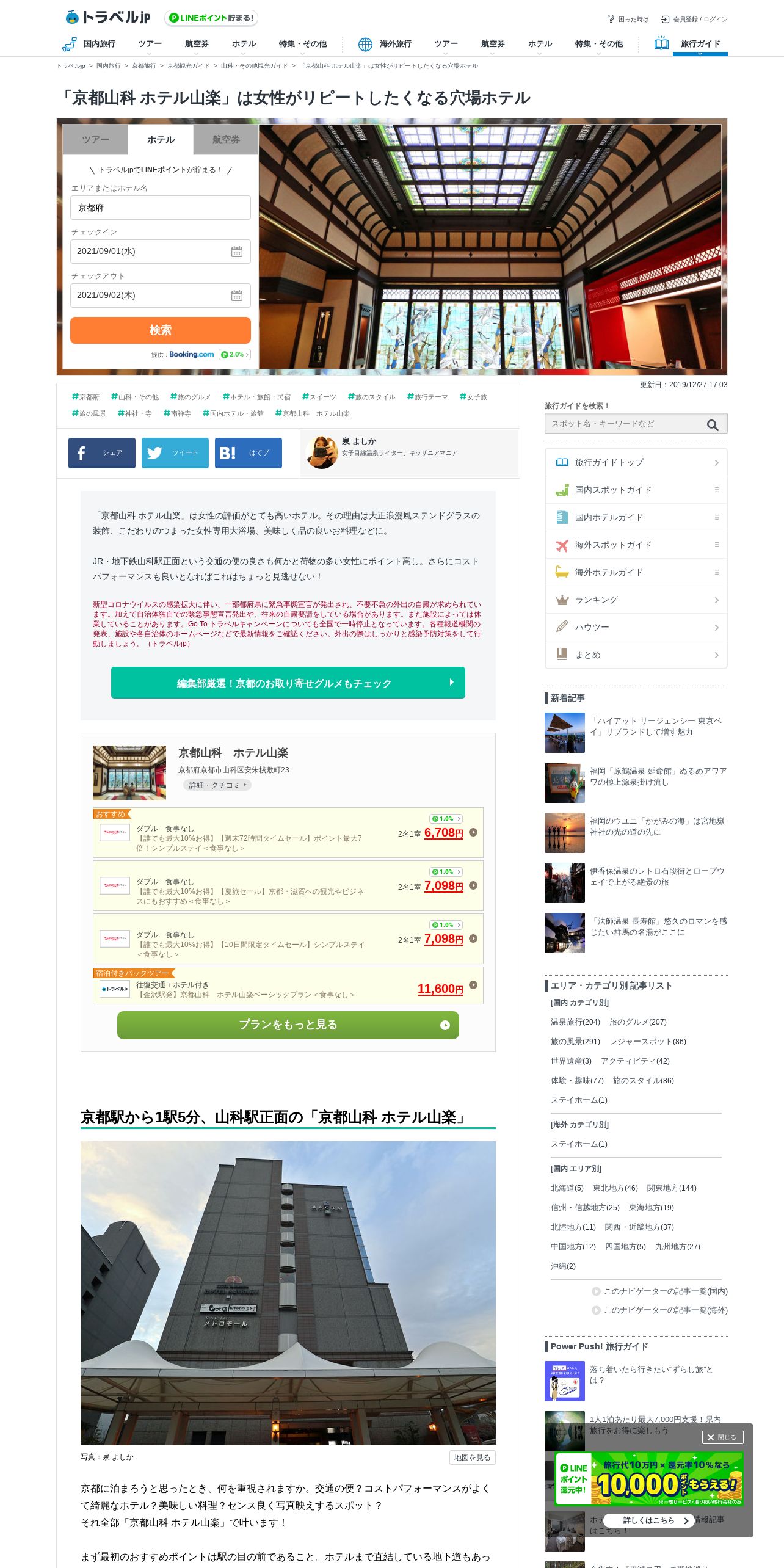Expand the domestic ホテル dropdown
This screenshot has width=784, height=1568.
click(244, 44)
